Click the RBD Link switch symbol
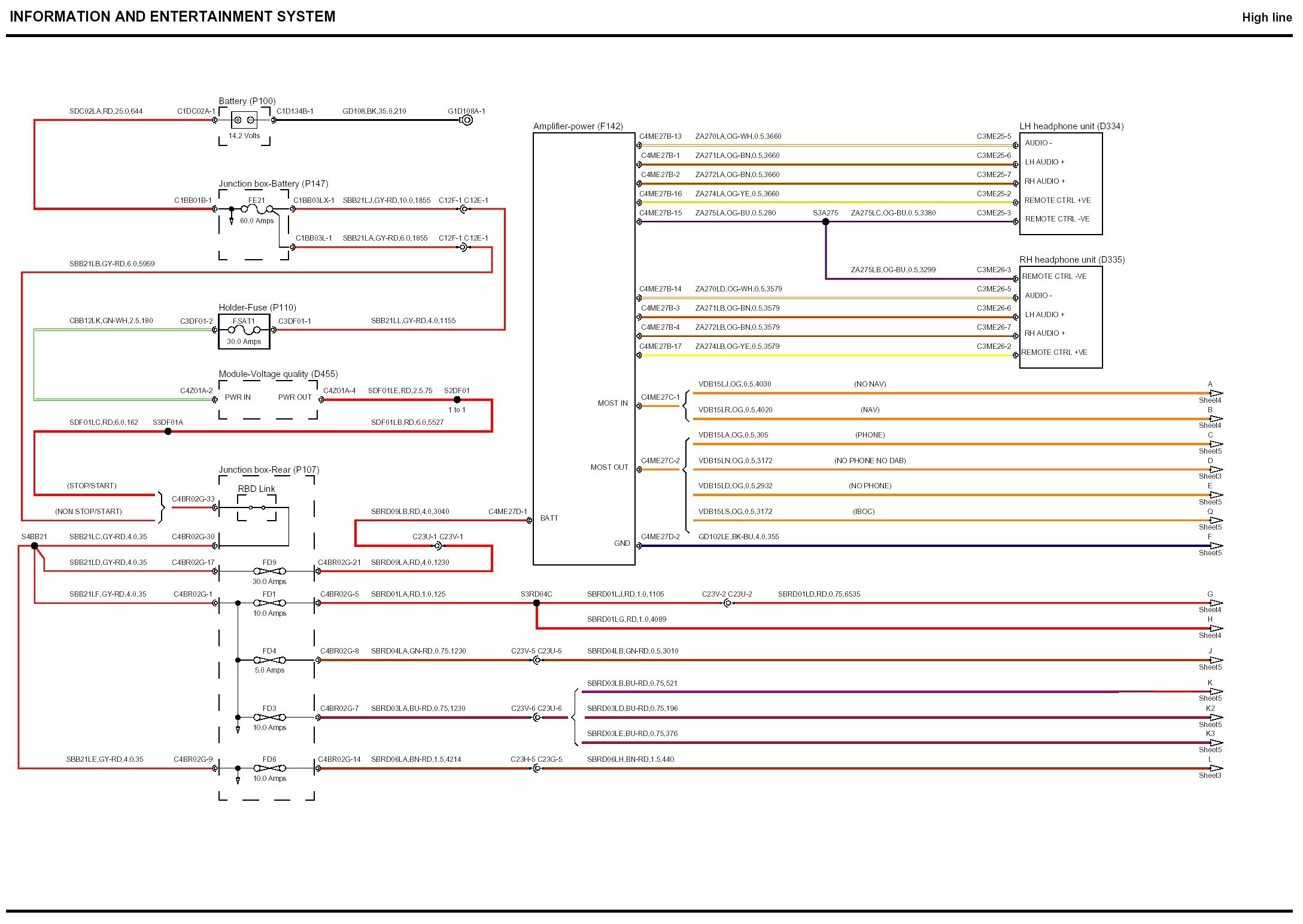This screenshot has width=1303, height=924. [x=257, y=508]
